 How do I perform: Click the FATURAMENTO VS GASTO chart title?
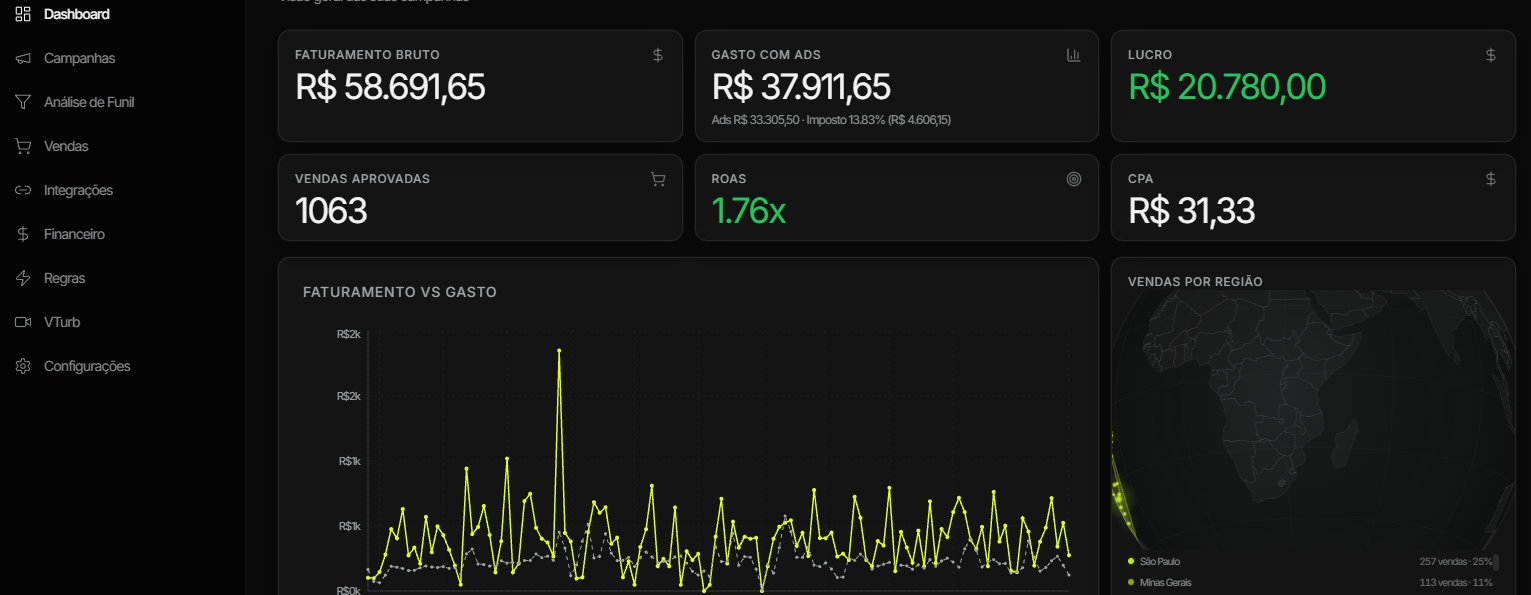click(400, 292)
